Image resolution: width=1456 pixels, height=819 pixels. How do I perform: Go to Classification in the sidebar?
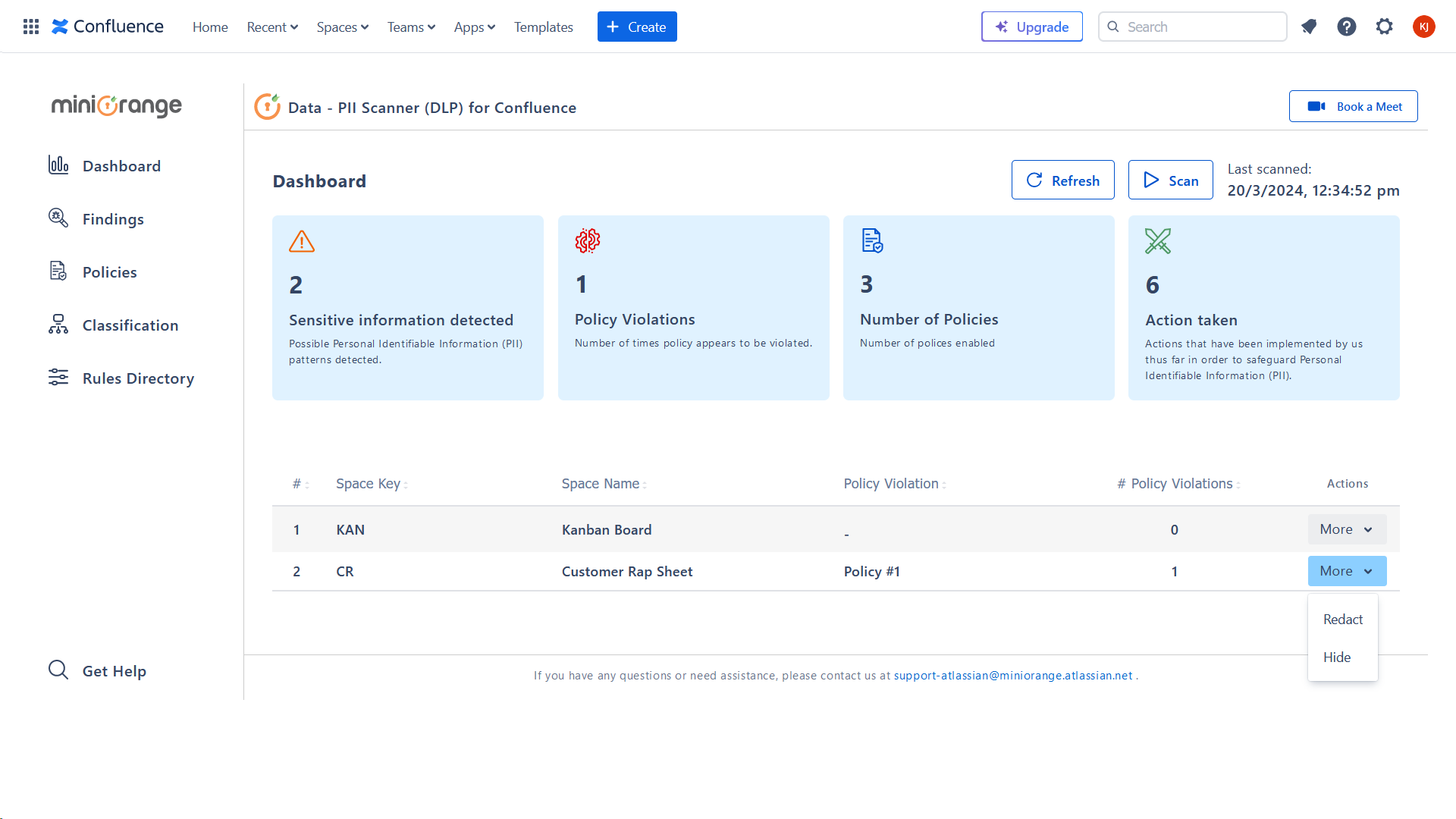(130, 325)
